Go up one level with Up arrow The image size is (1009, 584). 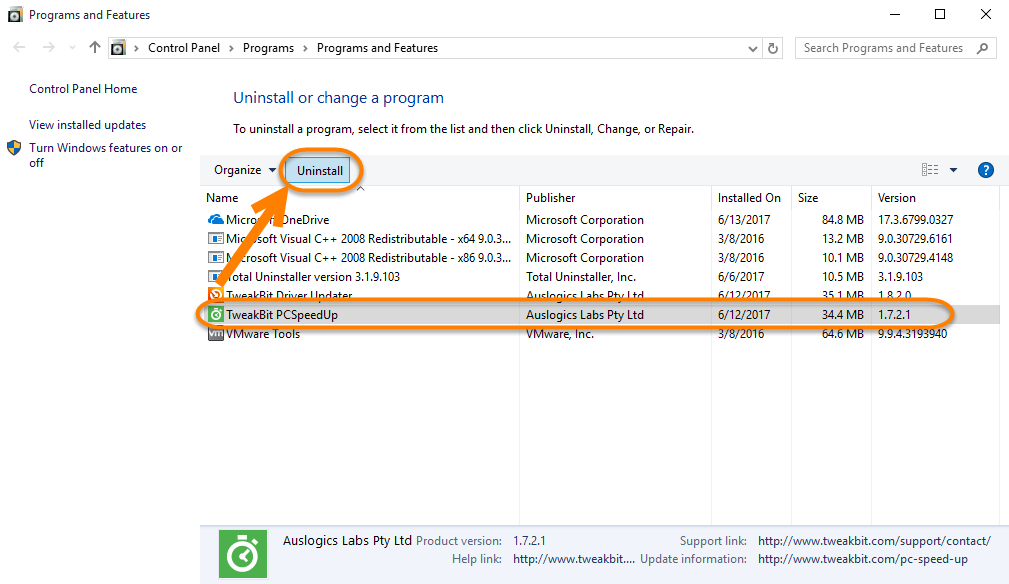pos(95,47)
